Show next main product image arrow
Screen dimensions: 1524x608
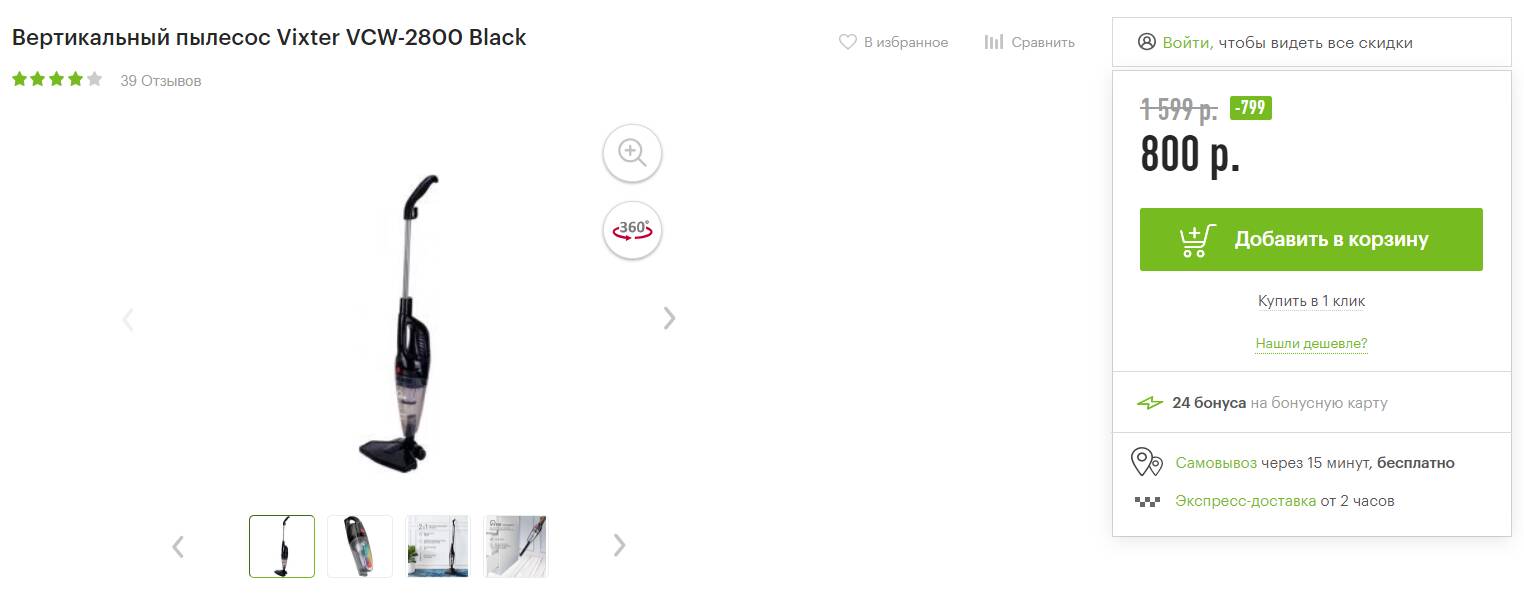[669, 318]
